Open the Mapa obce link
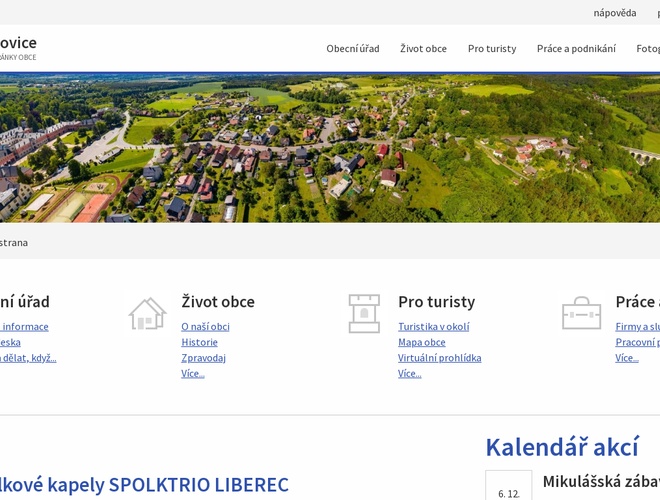 click(x=421, y=342)
